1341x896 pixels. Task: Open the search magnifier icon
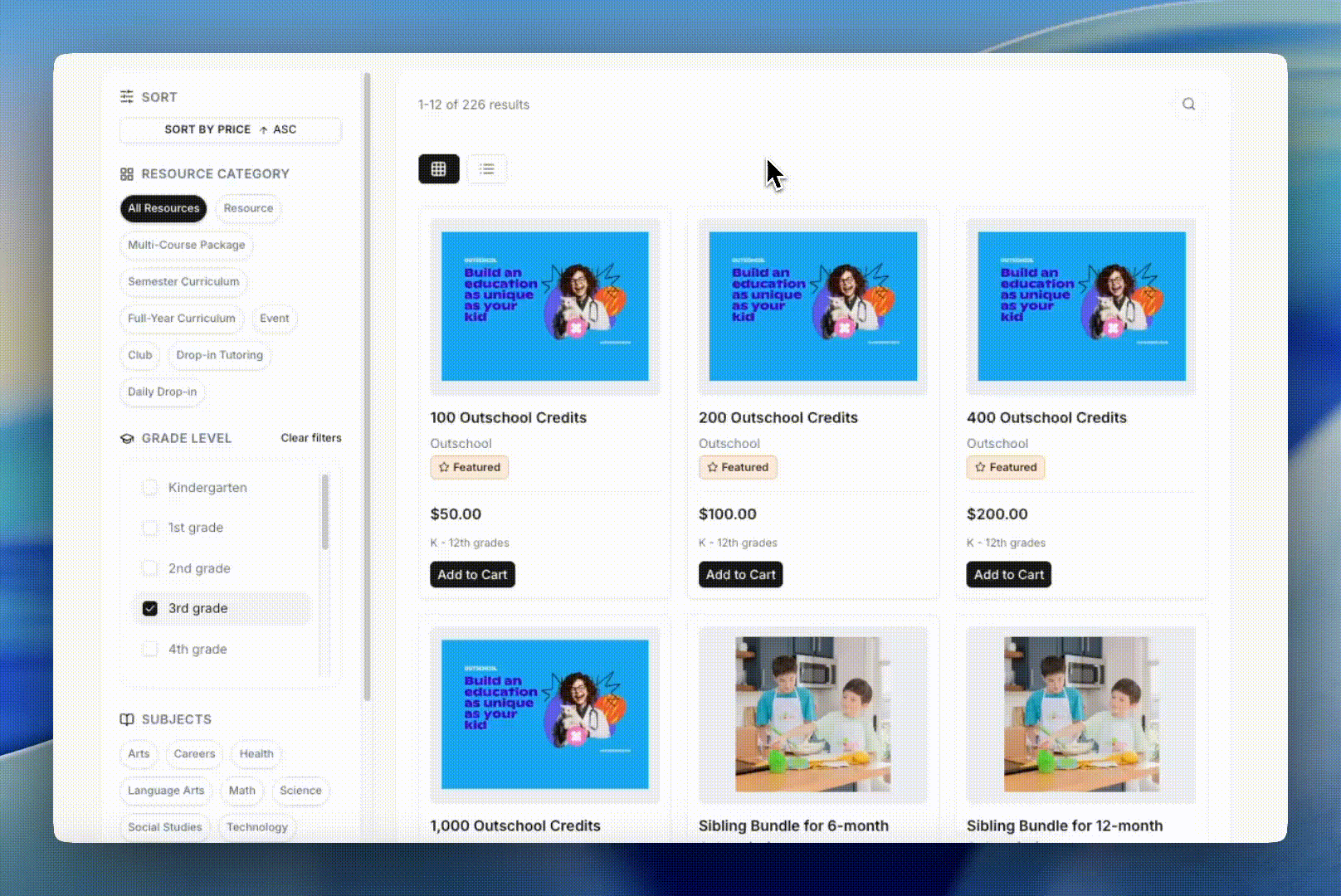pyautogui.click(x=1188, y=104)
